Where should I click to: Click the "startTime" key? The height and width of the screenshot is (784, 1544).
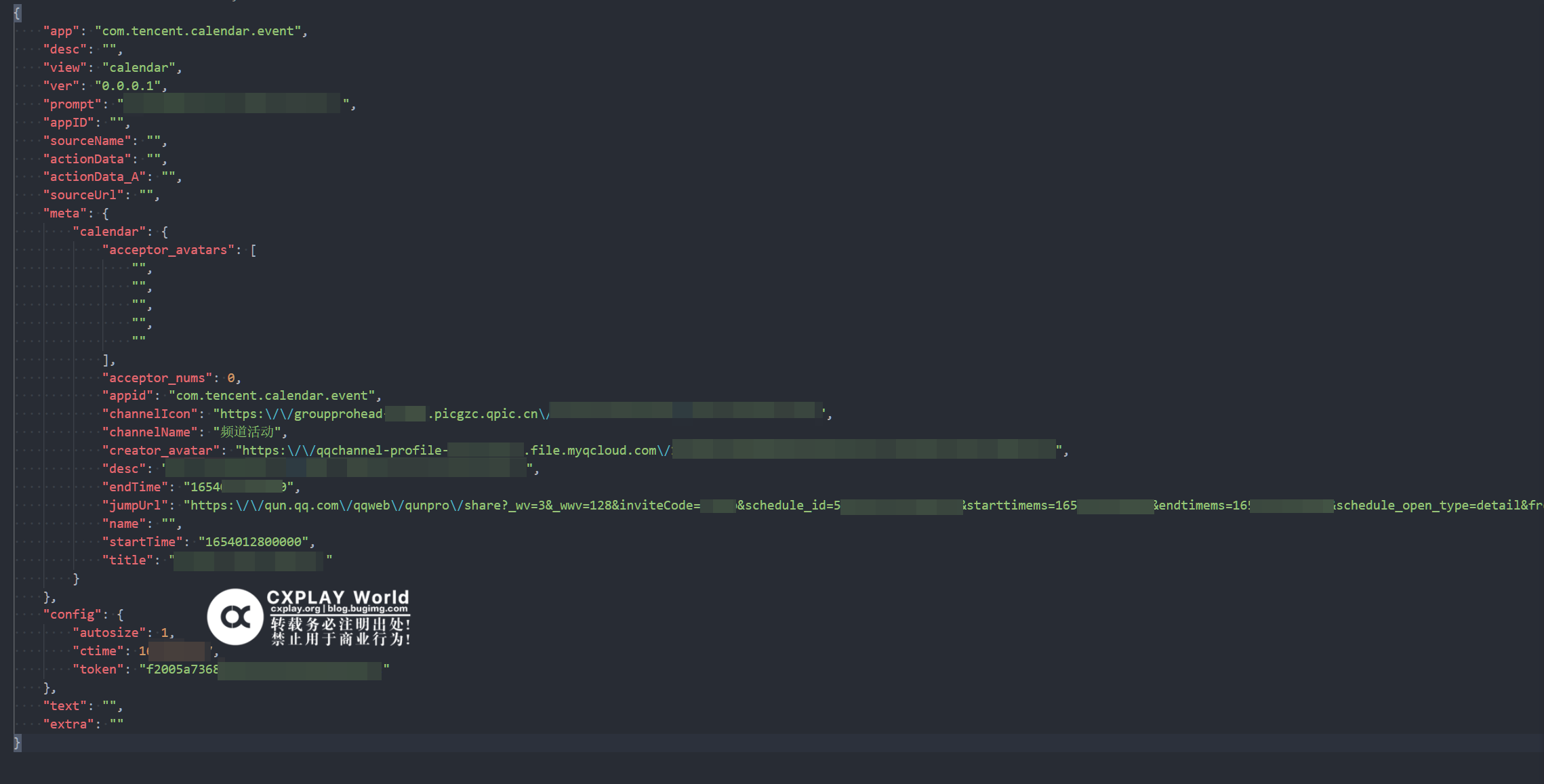(x=142, y=542)
